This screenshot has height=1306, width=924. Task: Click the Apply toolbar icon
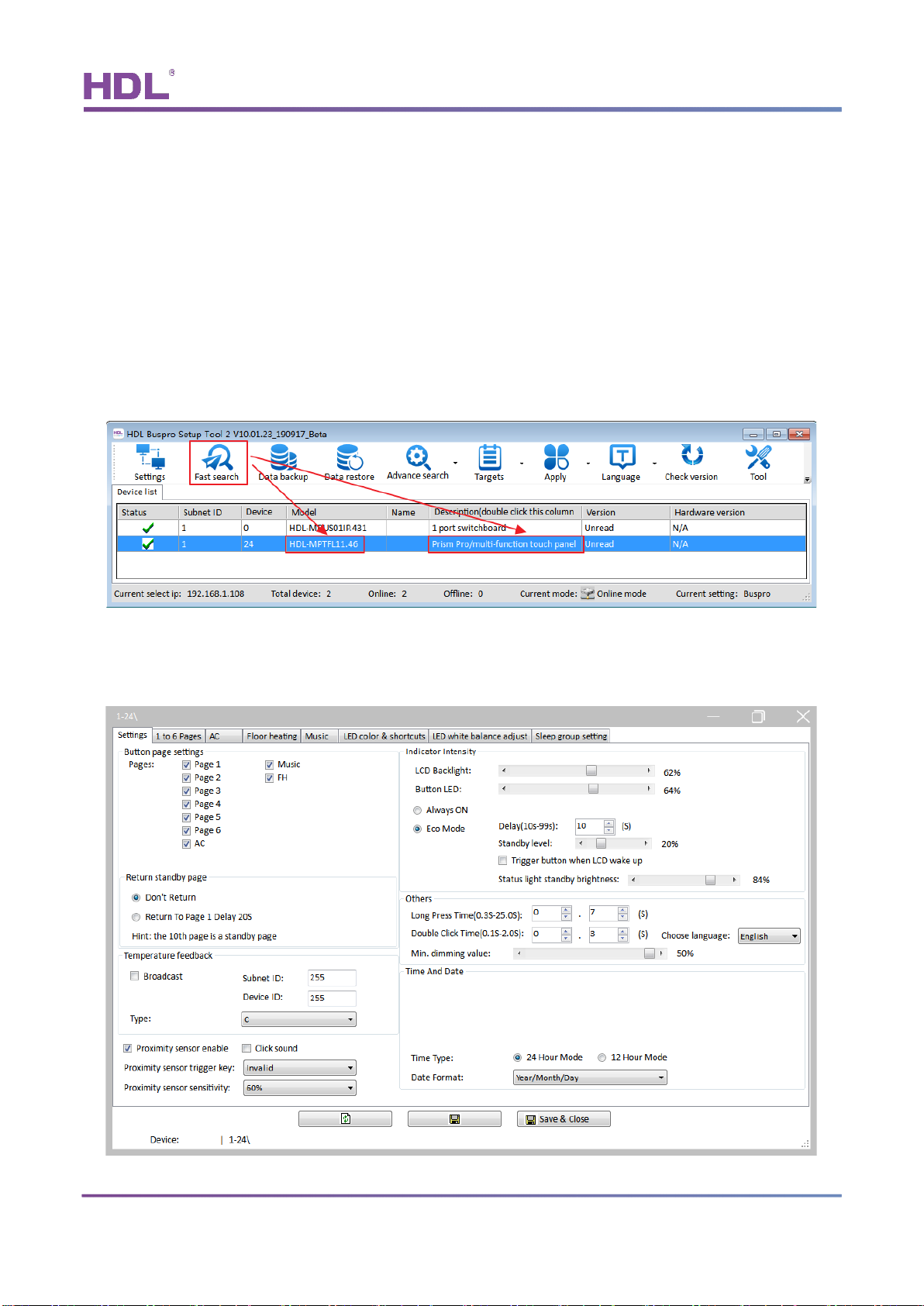click(556, 458)
